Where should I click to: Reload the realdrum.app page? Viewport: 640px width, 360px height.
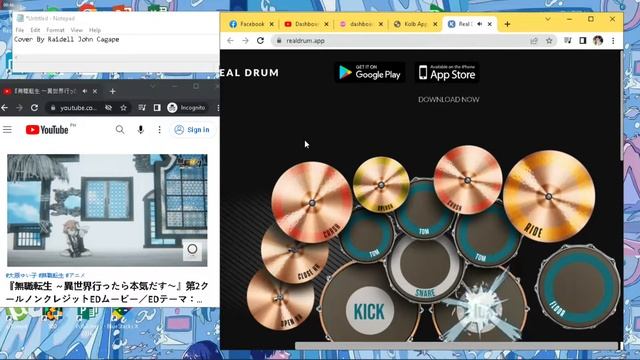click(x=260, y=40)
